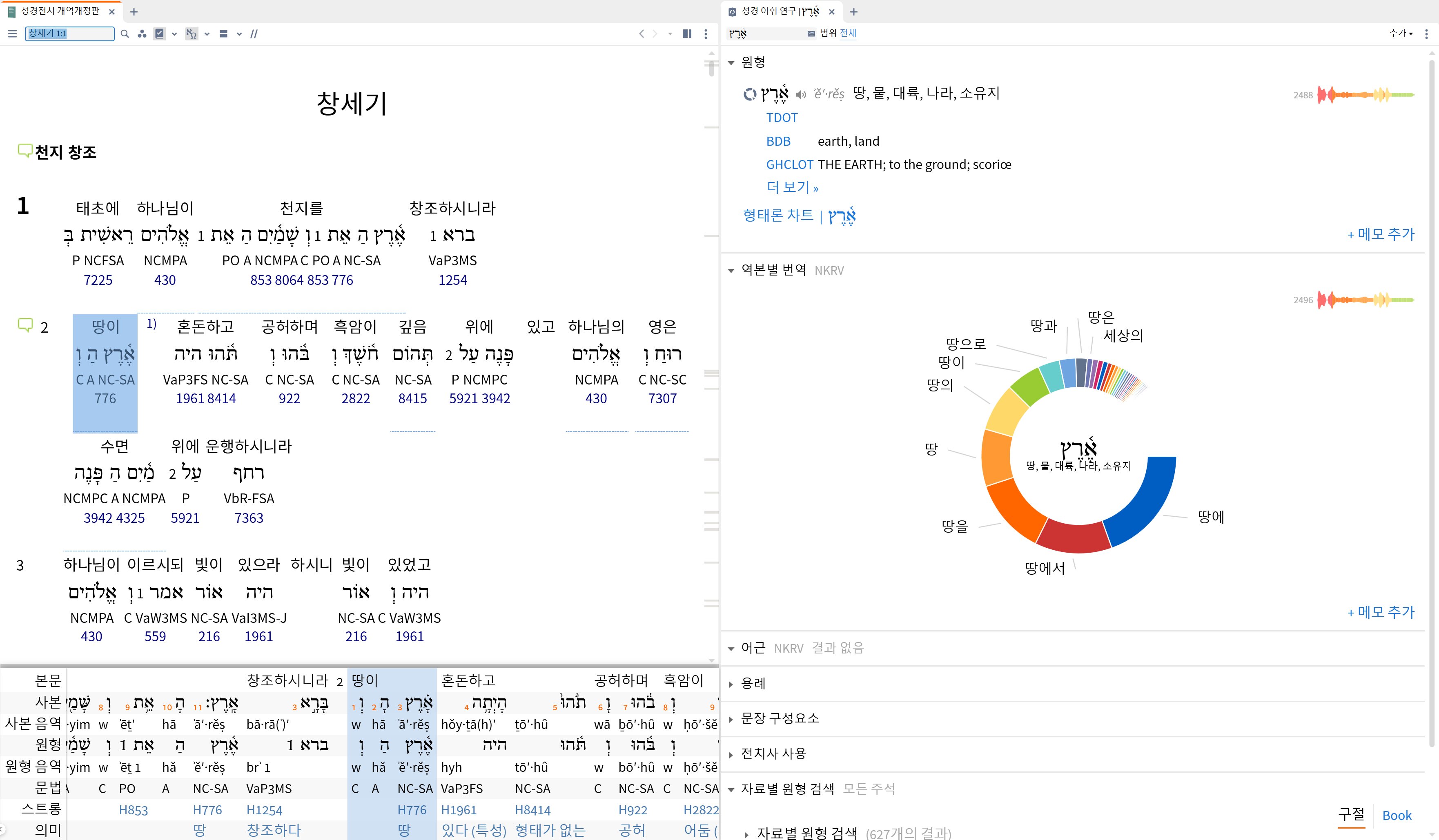
Task: Select the 성경 어휘 연구 tab
Action: point(780,11)
